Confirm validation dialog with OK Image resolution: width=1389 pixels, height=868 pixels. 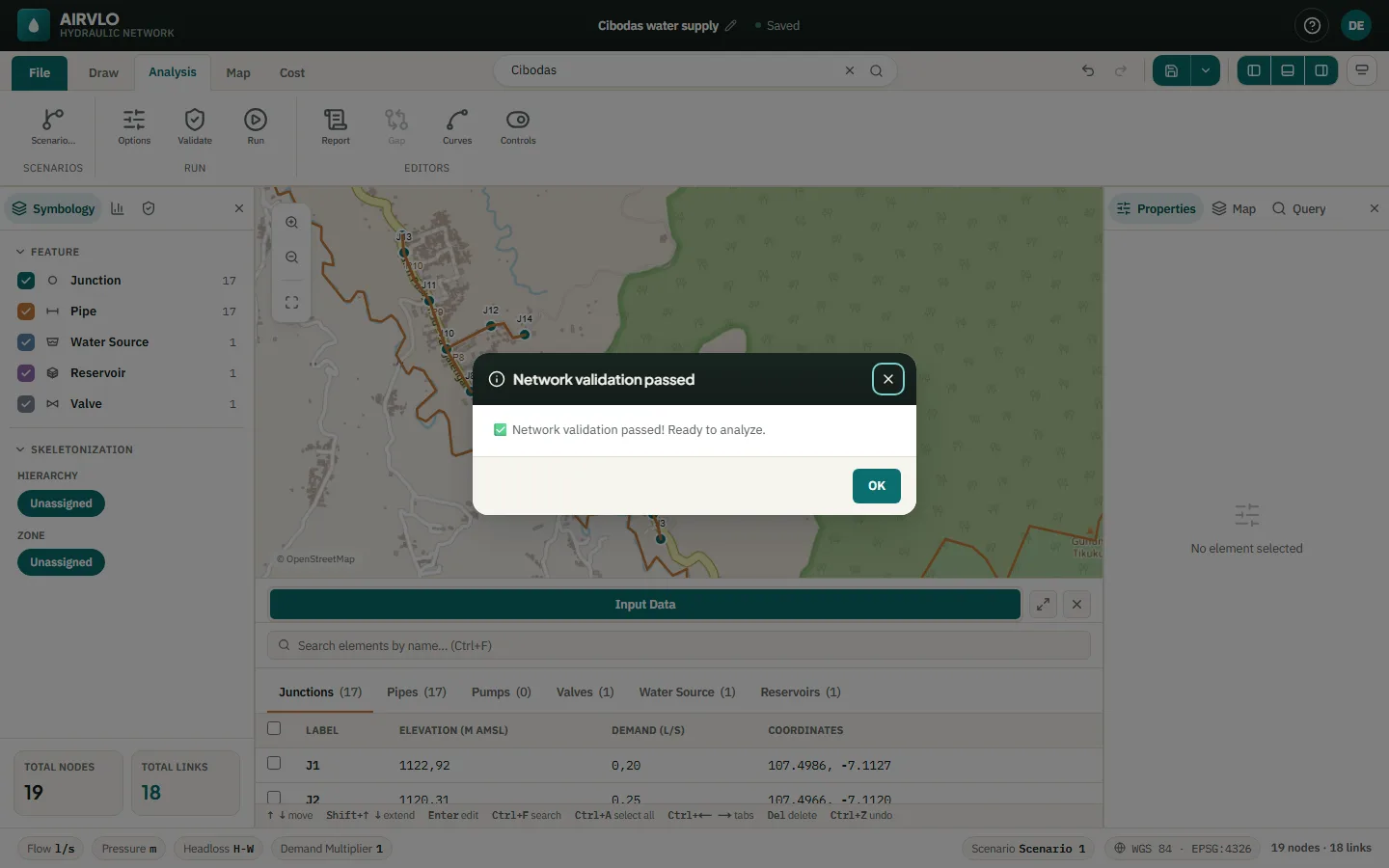[877, 486]
